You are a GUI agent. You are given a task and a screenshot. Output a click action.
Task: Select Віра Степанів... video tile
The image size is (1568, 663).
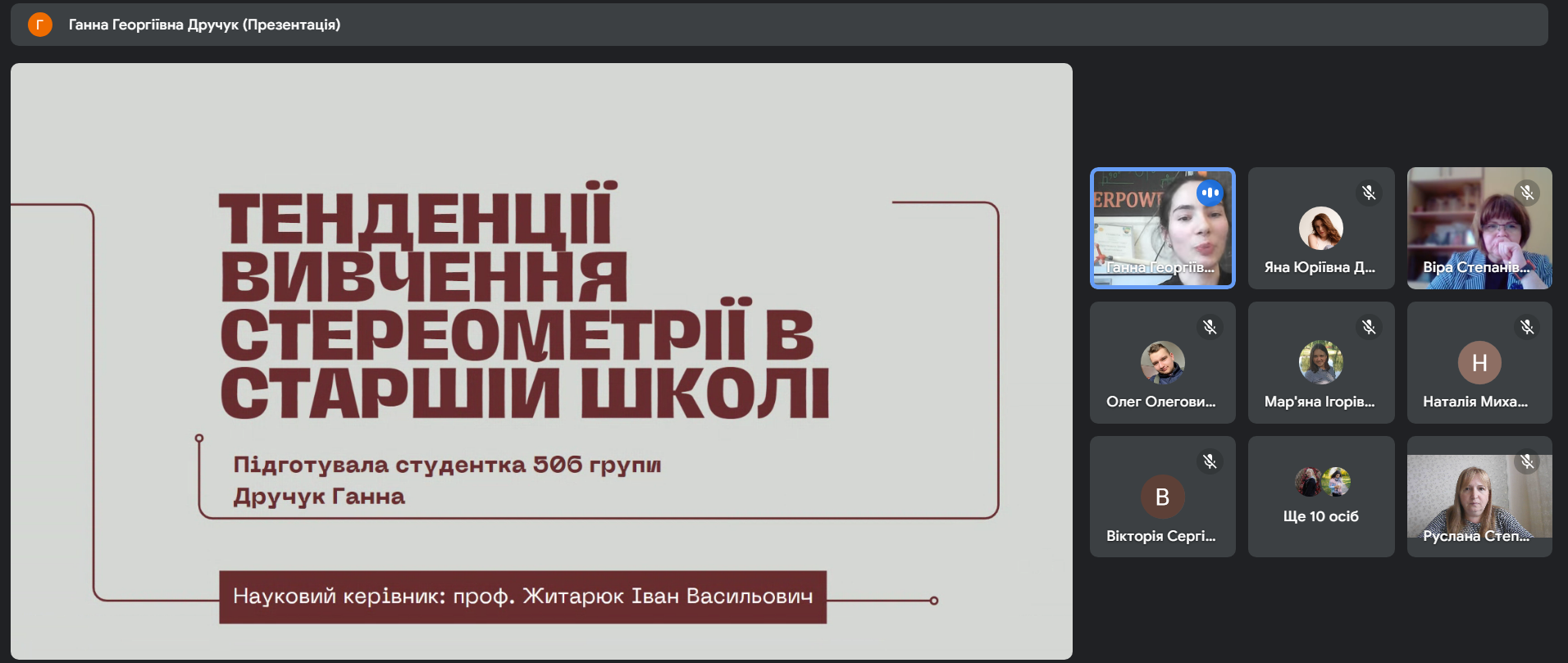point(1479,228)
